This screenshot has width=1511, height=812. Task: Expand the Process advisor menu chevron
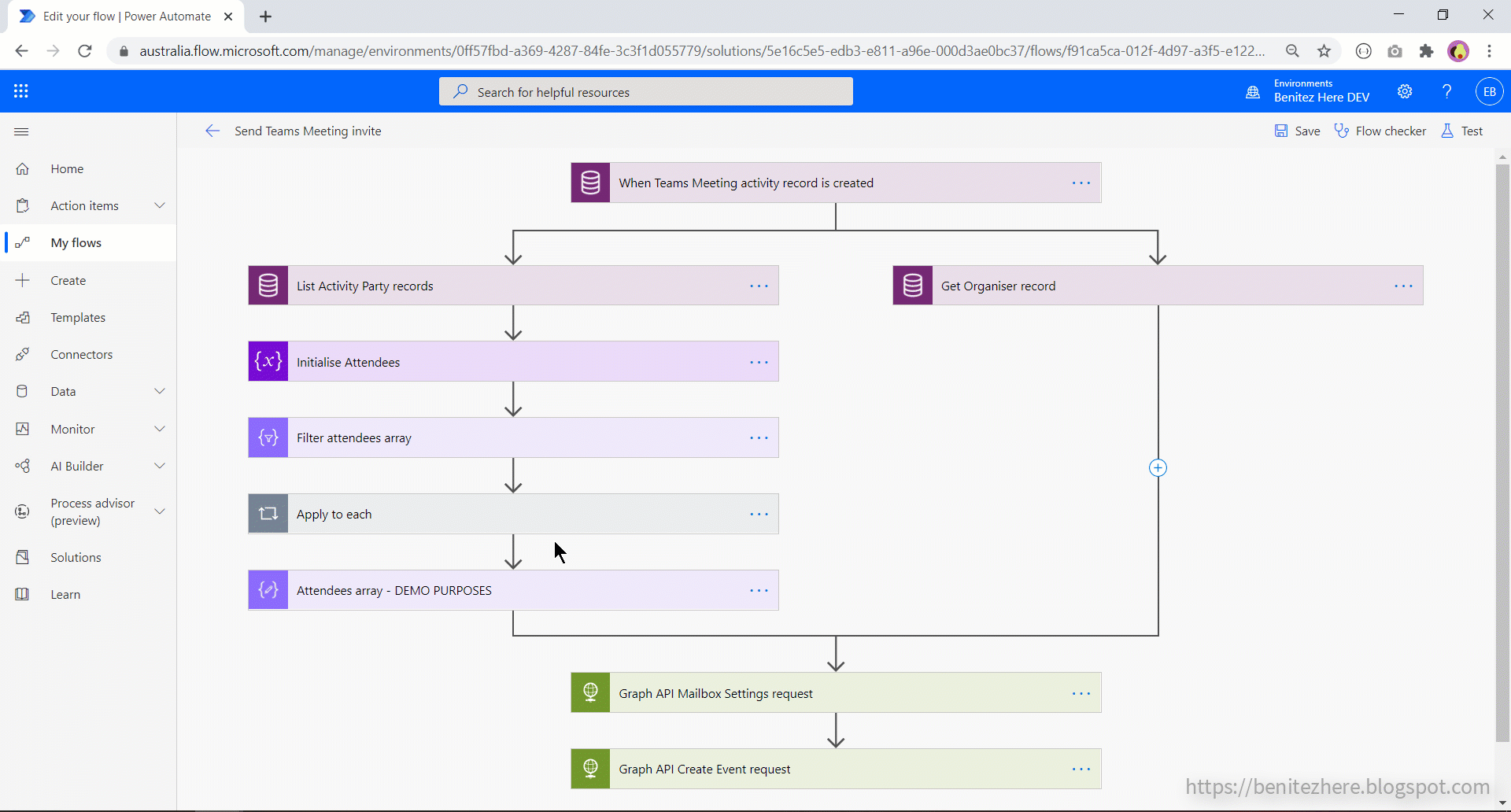160,511
